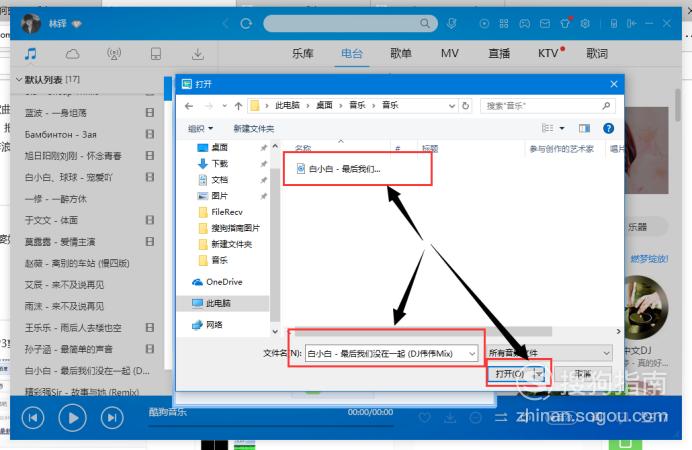692x450 pixels.
Task: Open the download manager icon in sidebar
Action: click(x=198, y=54)
